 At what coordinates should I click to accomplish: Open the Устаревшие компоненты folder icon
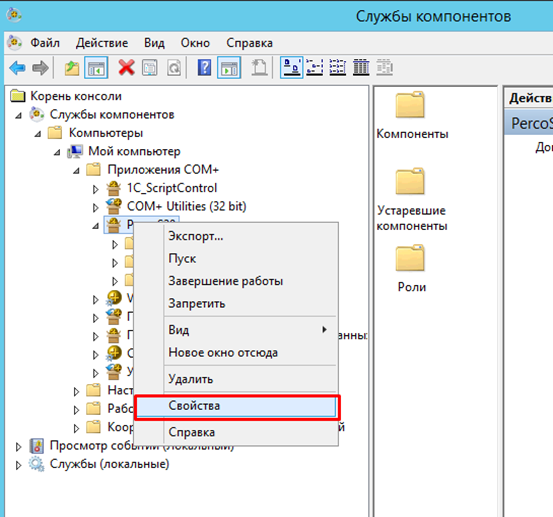click(x=409, y=181)
